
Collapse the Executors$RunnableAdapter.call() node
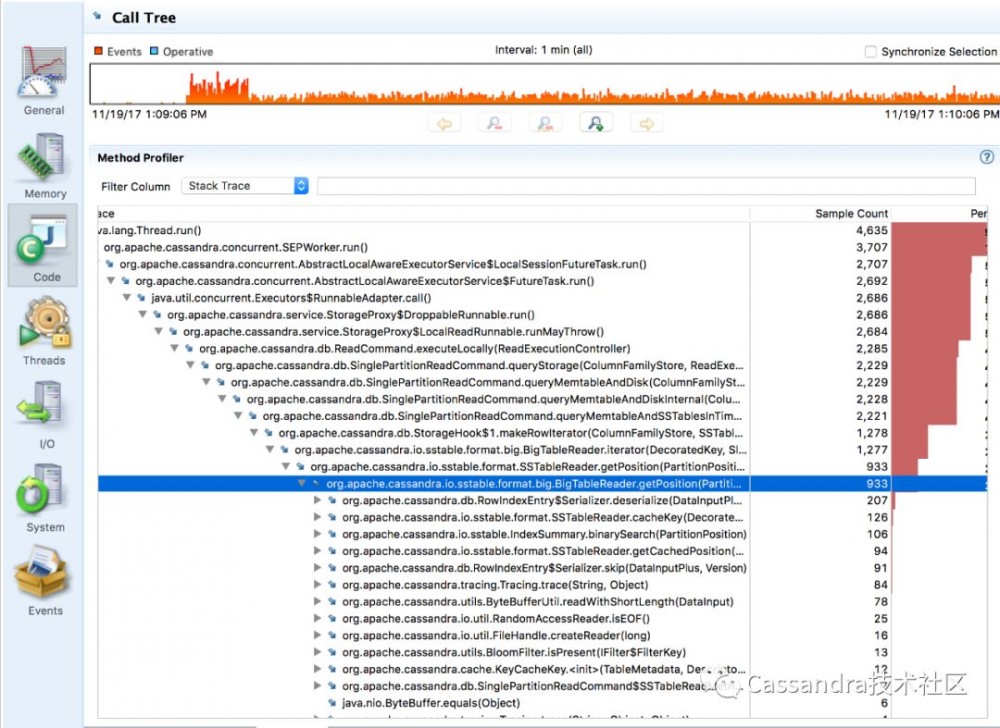(x=127, y=298)
